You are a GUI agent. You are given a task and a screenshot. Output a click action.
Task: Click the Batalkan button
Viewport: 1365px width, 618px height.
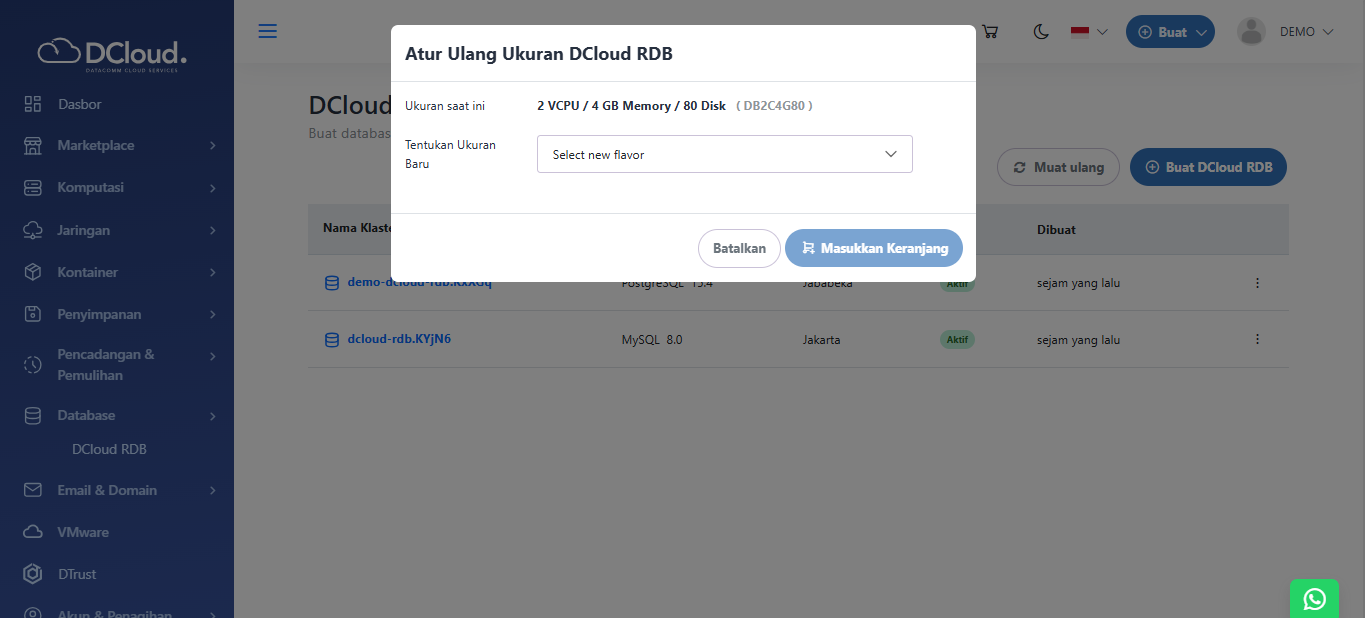pos(739,248)
